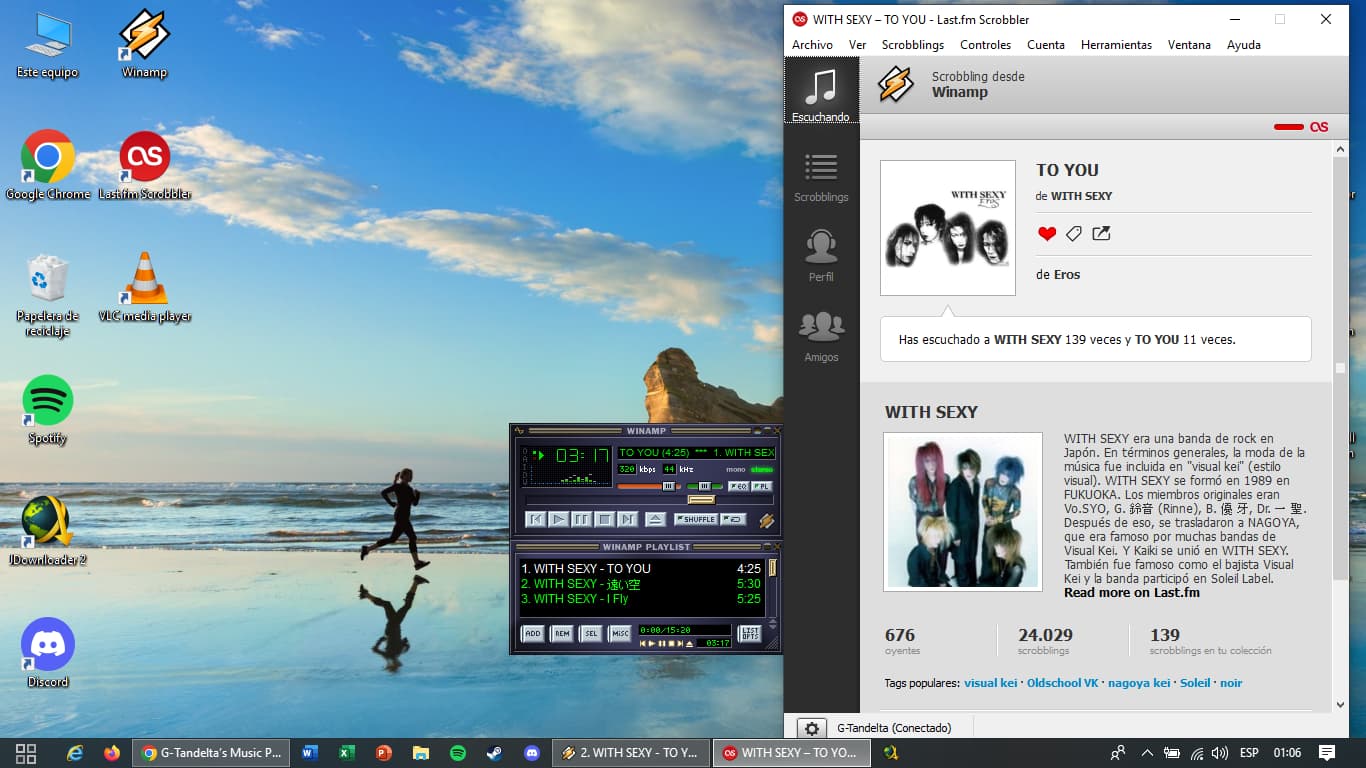The image size is (1366, 768).
Task: Adjust the Winamp balance slider
Action: pos(704,486)
